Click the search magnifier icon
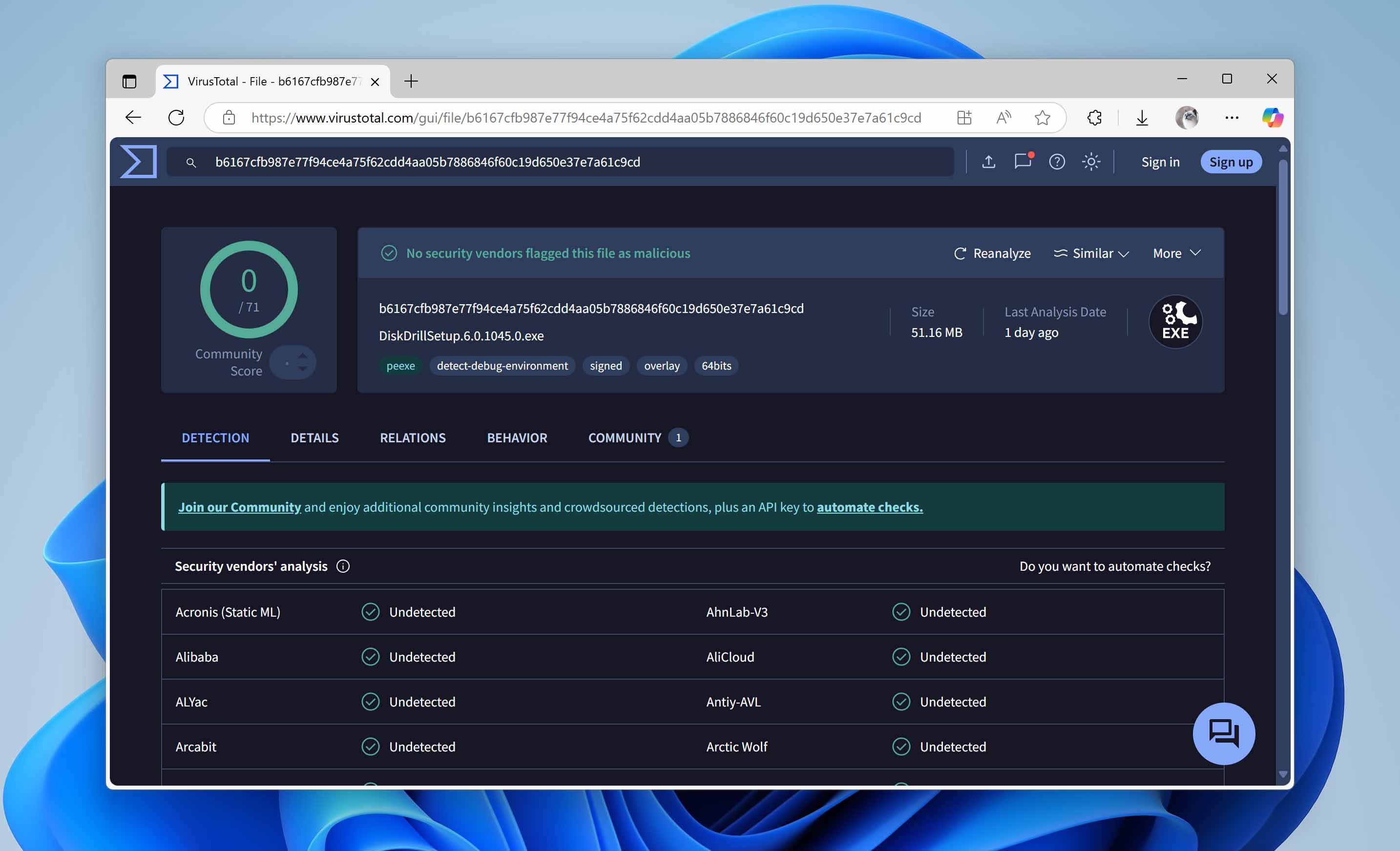The width and height of the screenshot is (1400, 851). point(191,163)
